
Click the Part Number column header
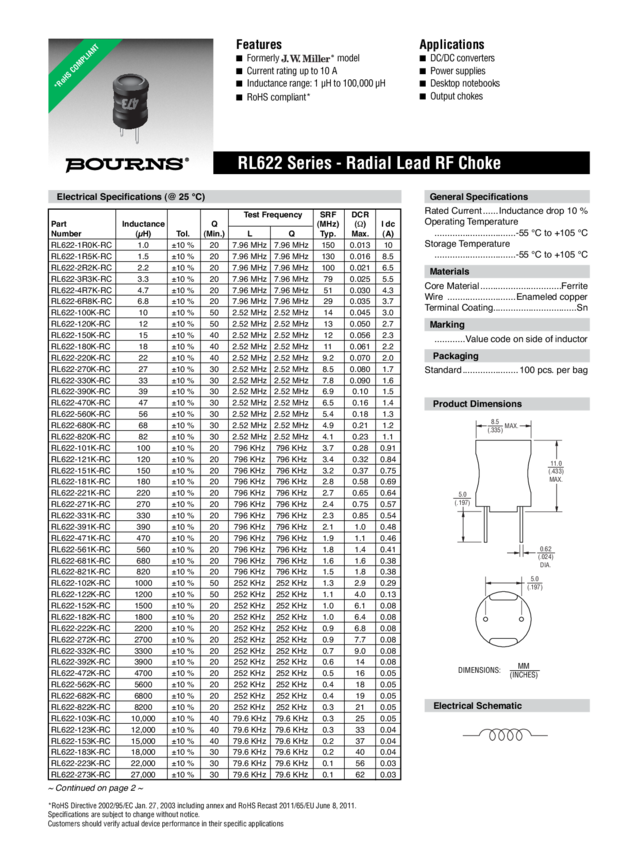point(66,229)
